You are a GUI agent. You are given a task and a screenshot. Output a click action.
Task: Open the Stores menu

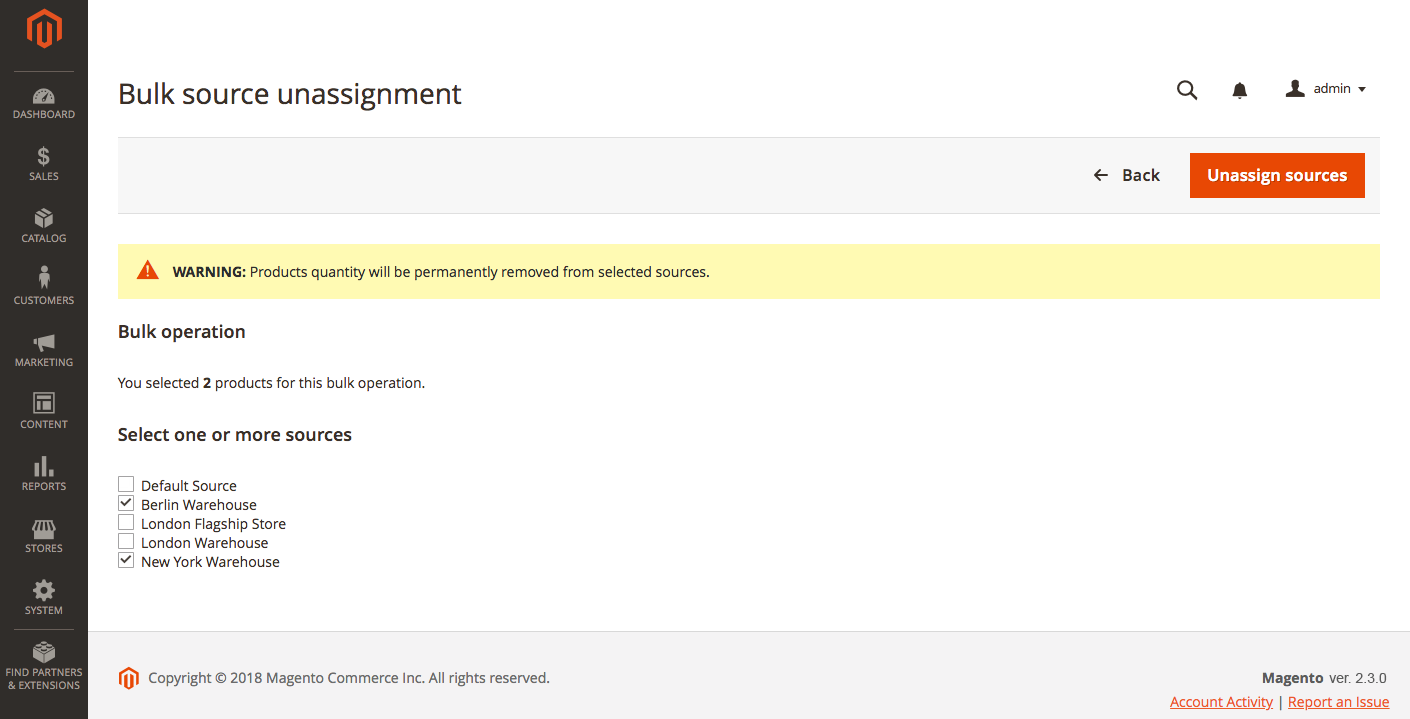pos(44,537)
